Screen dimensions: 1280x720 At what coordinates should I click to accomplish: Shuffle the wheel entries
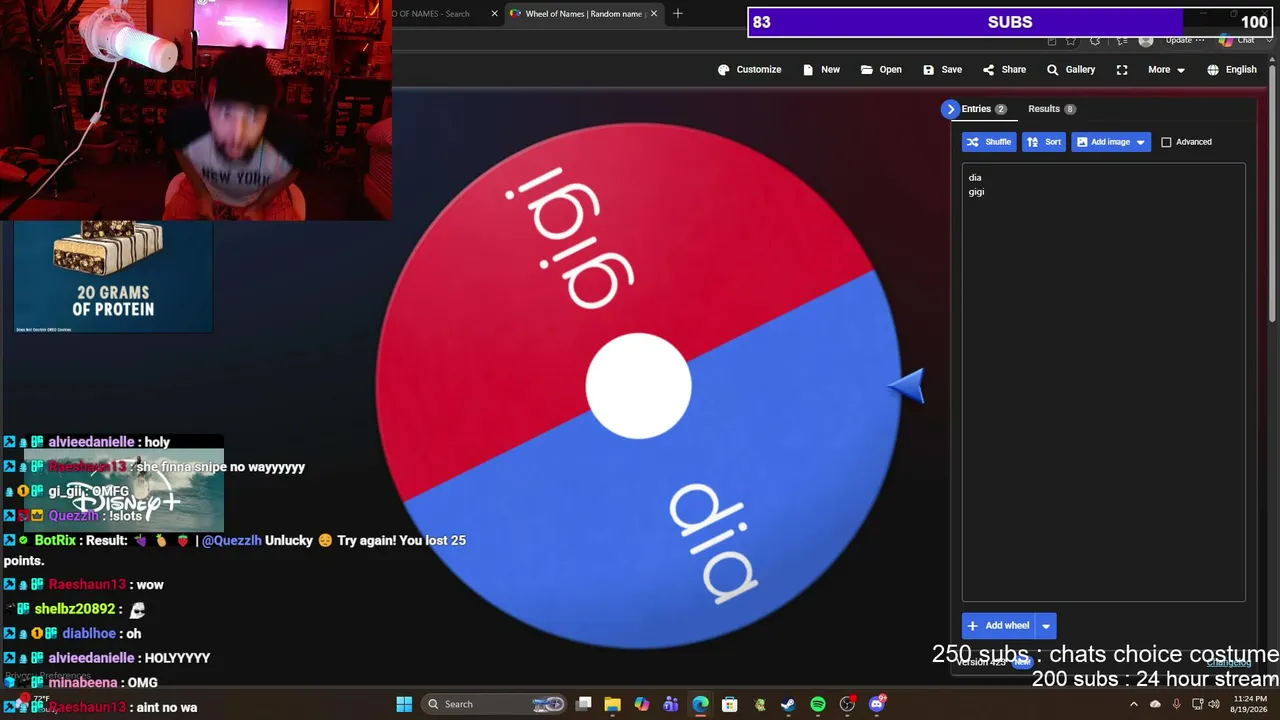click(989, 142)
